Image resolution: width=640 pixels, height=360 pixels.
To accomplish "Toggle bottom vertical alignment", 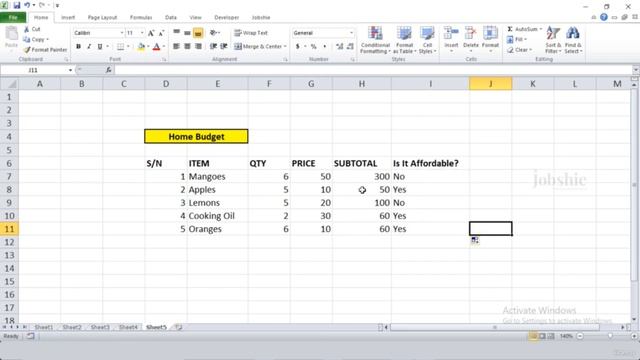I will pos(198,33).
